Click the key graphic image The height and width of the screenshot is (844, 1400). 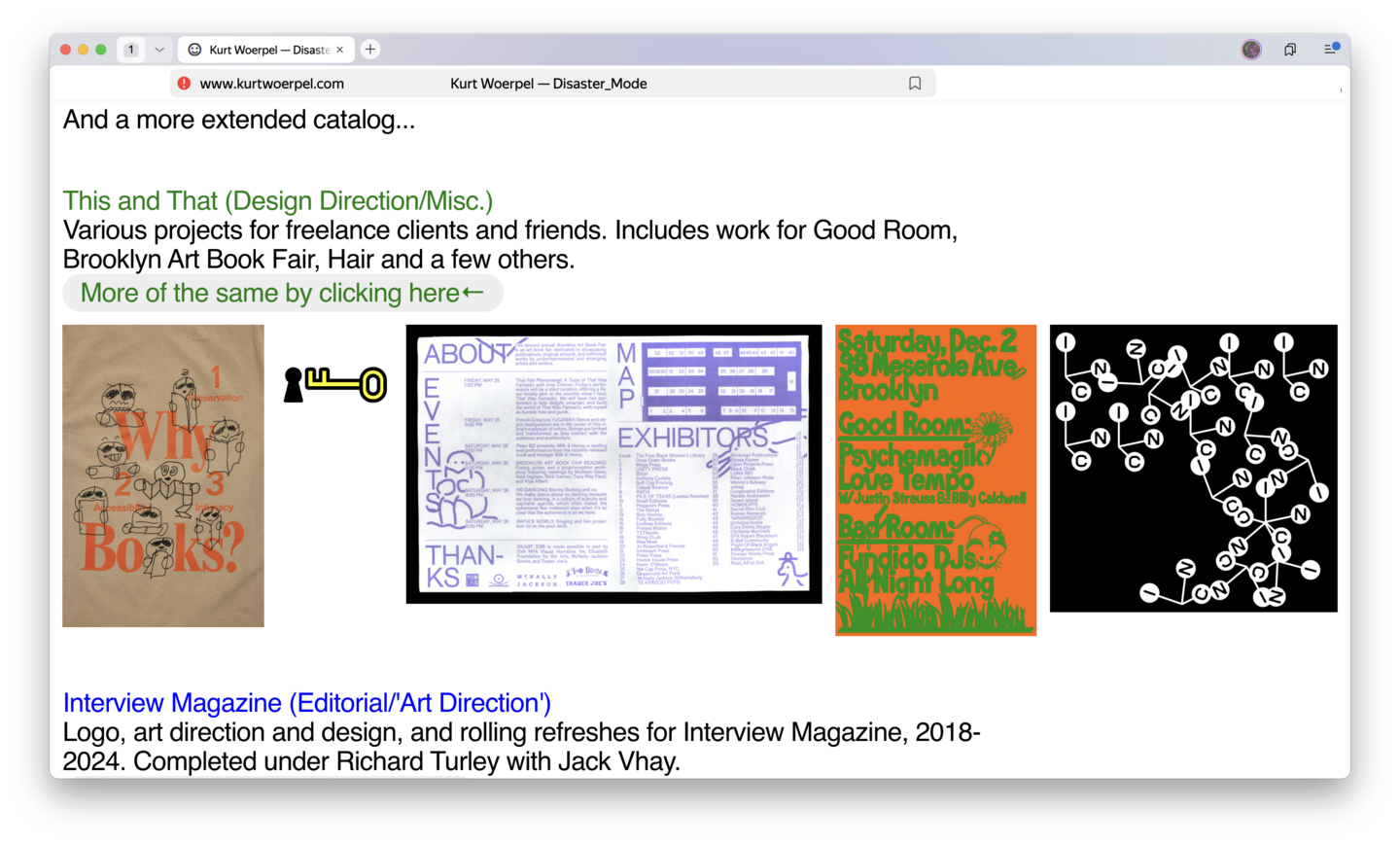tap(335, 384)
